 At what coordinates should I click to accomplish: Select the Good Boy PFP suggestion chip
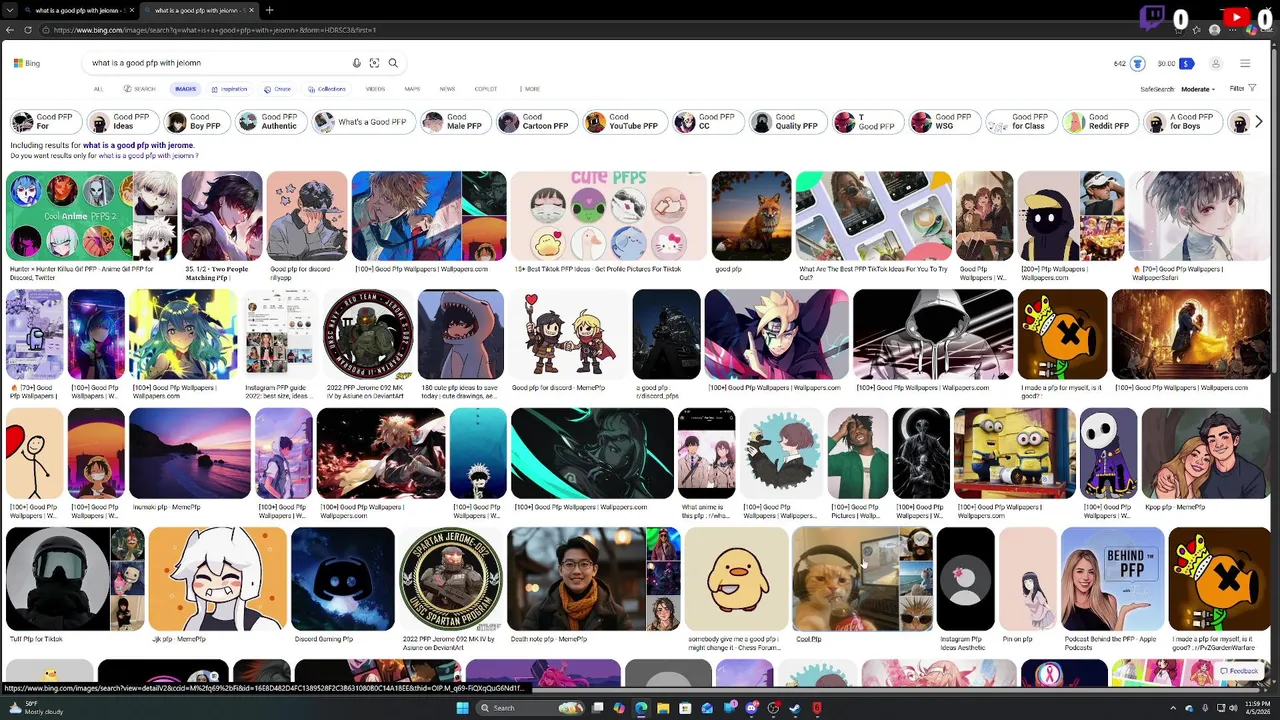click(195, 122)
